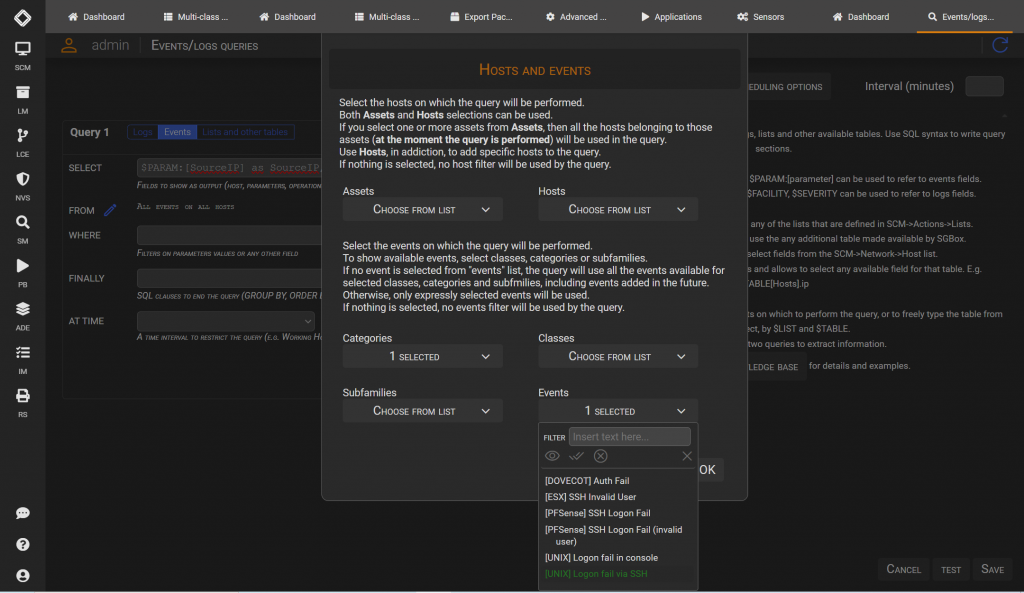1024x593 pixels.
Task: Open the chat bubble icon
Action: coord(22,513)
